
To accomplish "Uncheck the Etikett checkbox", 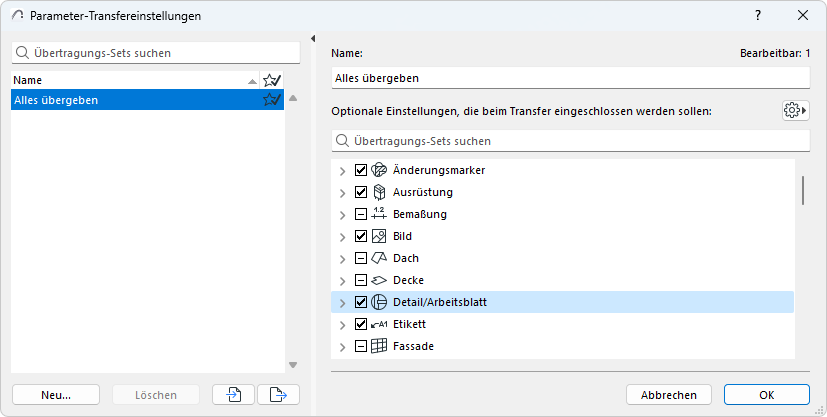I will click(x=361, y=324).
